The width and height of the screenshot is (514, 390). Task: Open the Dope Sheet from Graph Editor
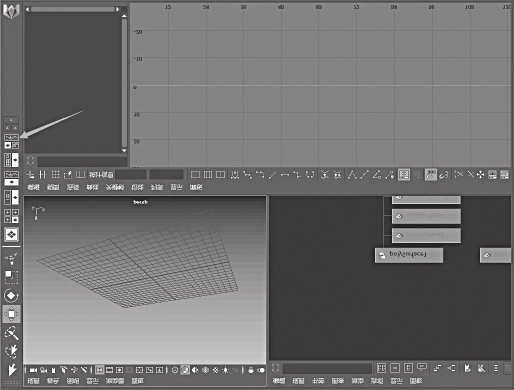(493, 175)
